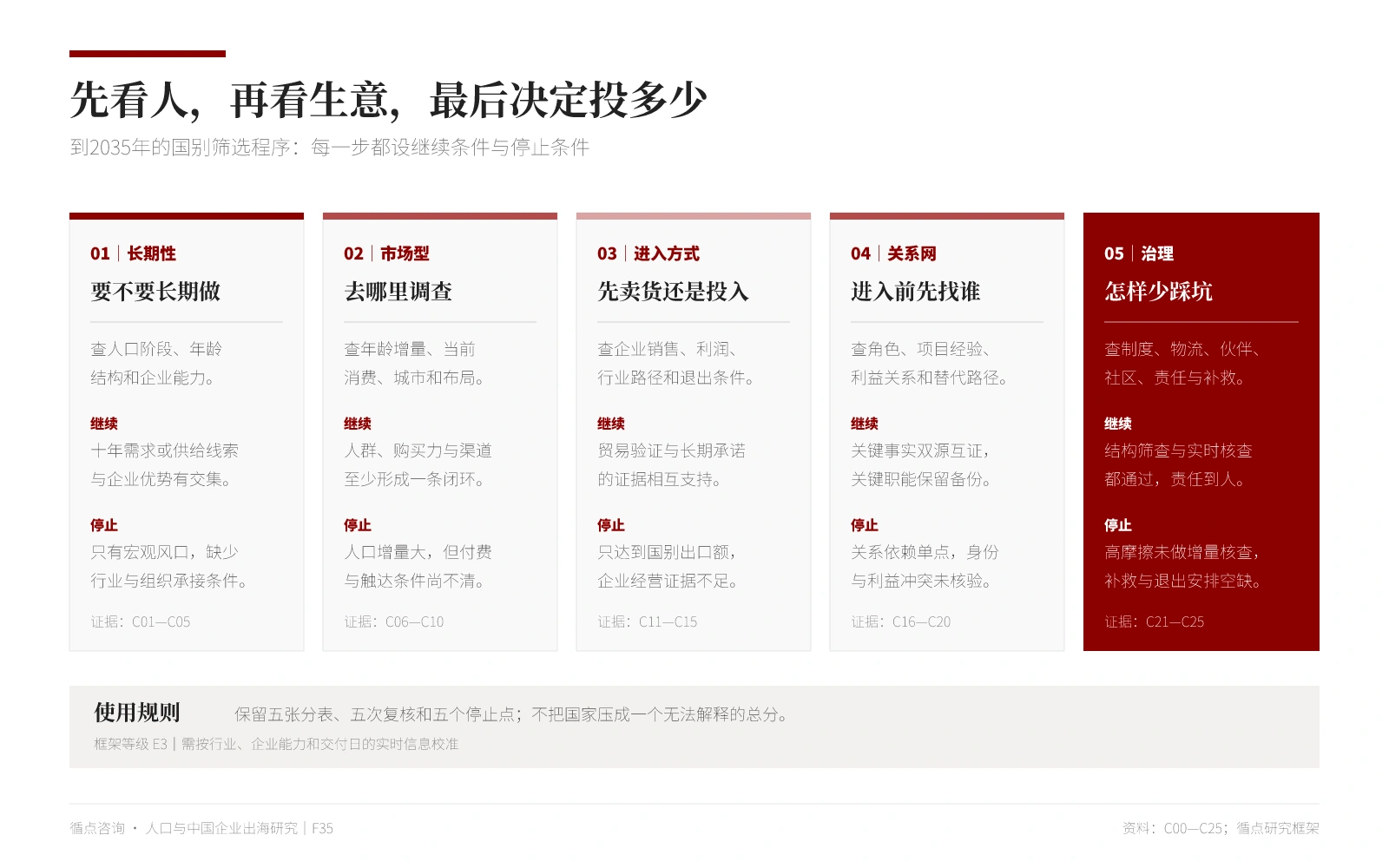
Task: Click 停止 label in 进入方式 card
Action: tap(611, 525)
